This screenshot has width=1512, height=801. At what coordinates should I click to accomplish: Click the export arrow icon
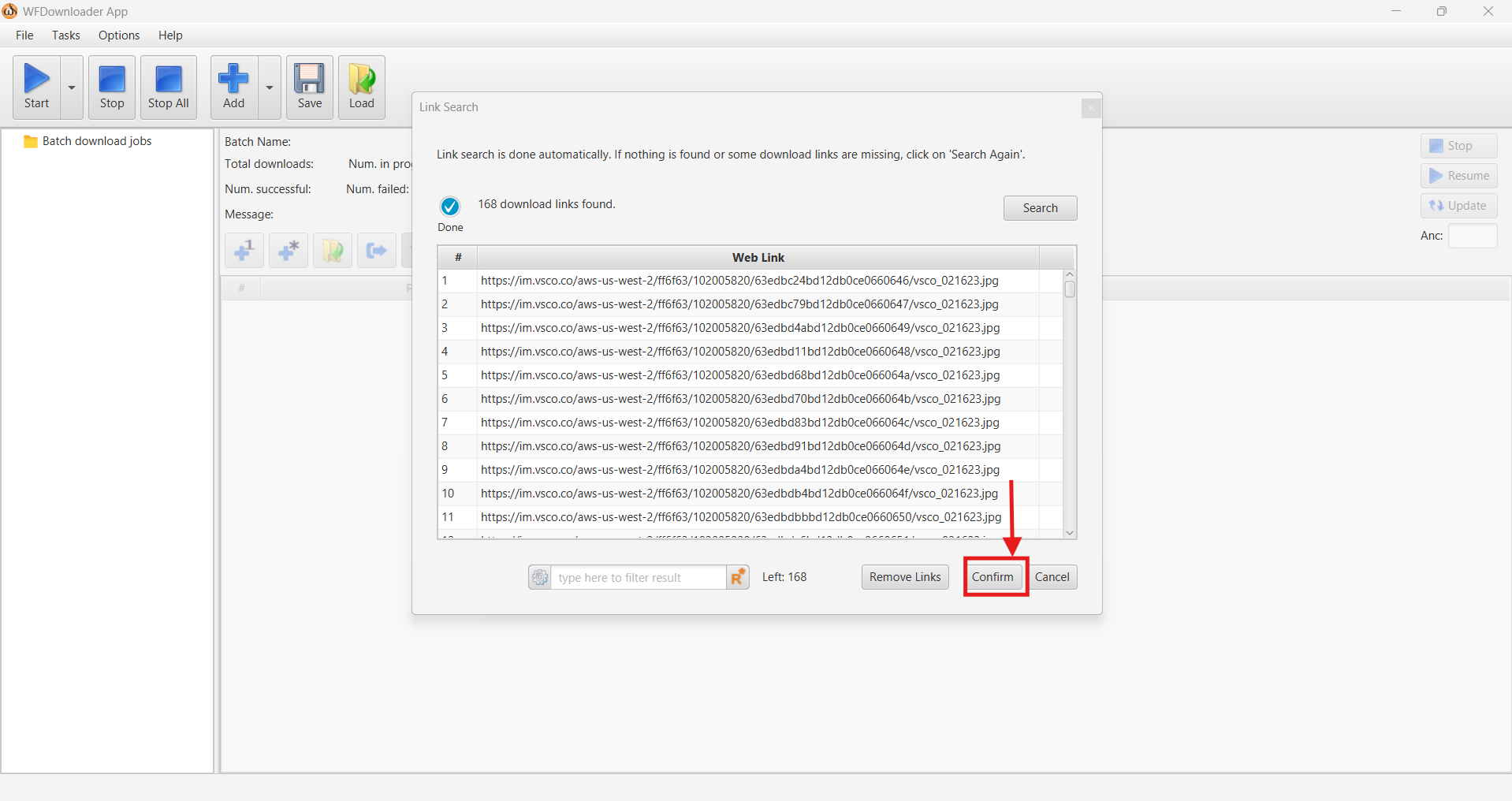click(376, 251)
